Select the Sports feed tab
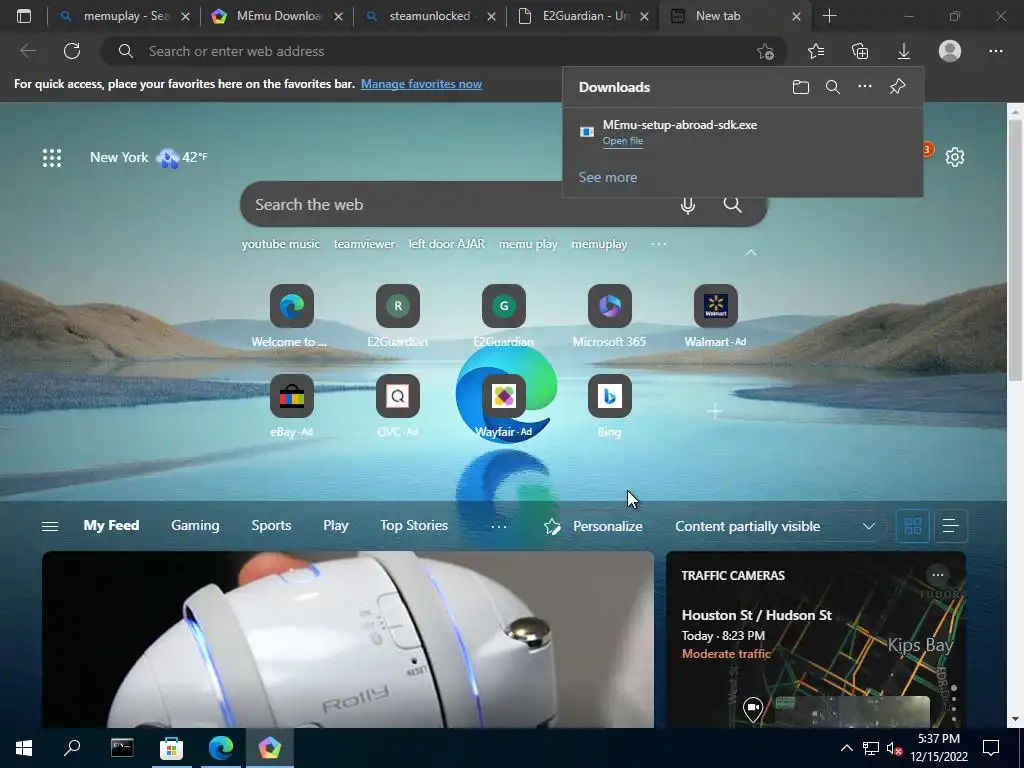Image resolution: width=1024 pixels, height=768 pixels. pyautogui.click(x=271, y=526)
